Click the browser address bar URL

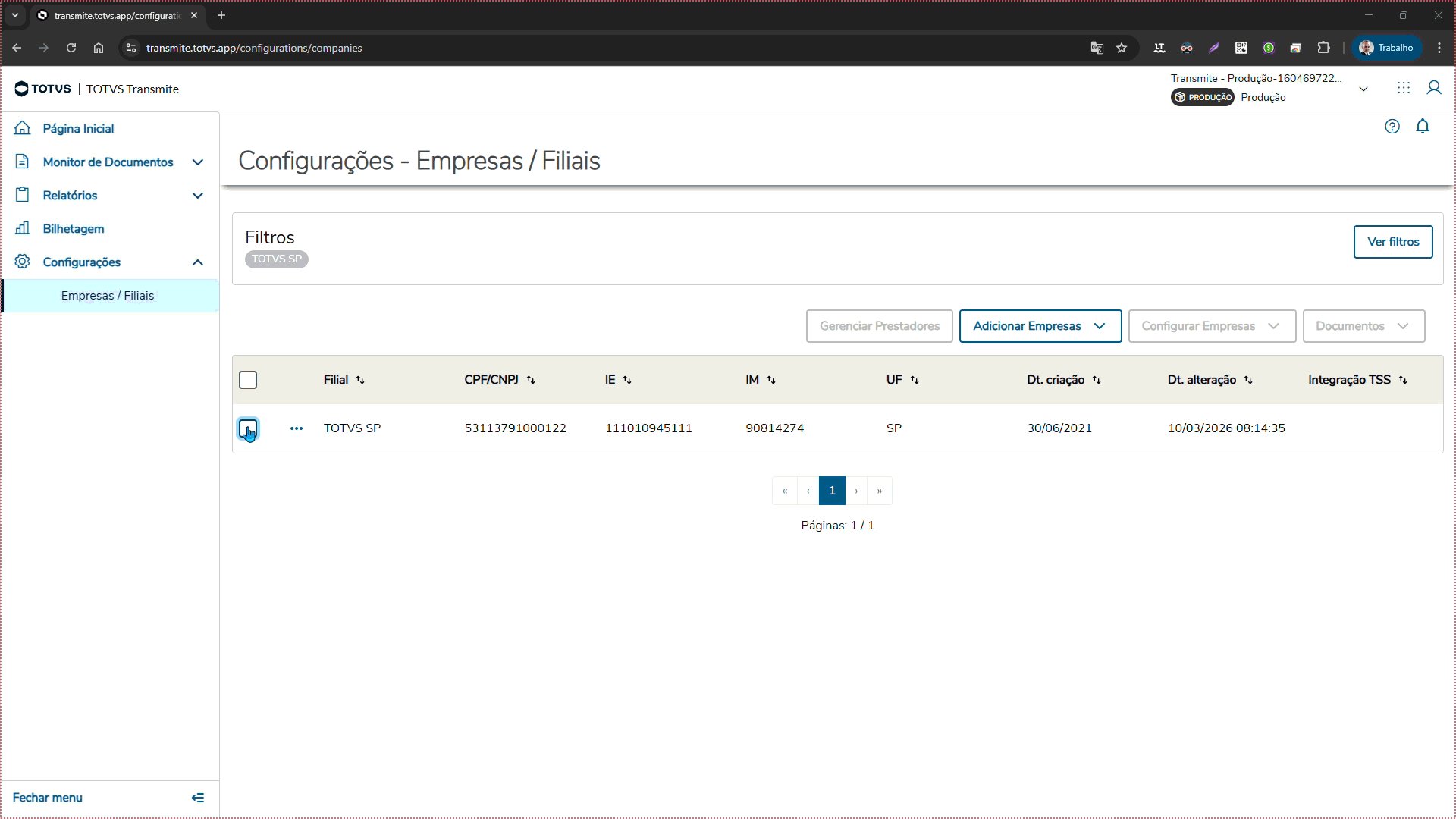point(254,48)
